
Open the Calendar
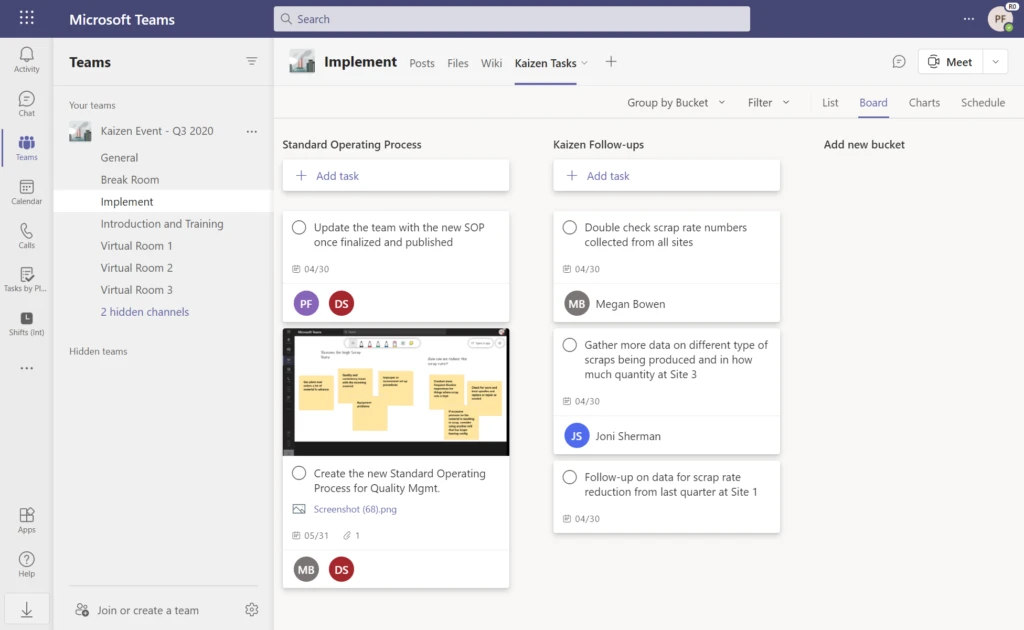[26, 189]
